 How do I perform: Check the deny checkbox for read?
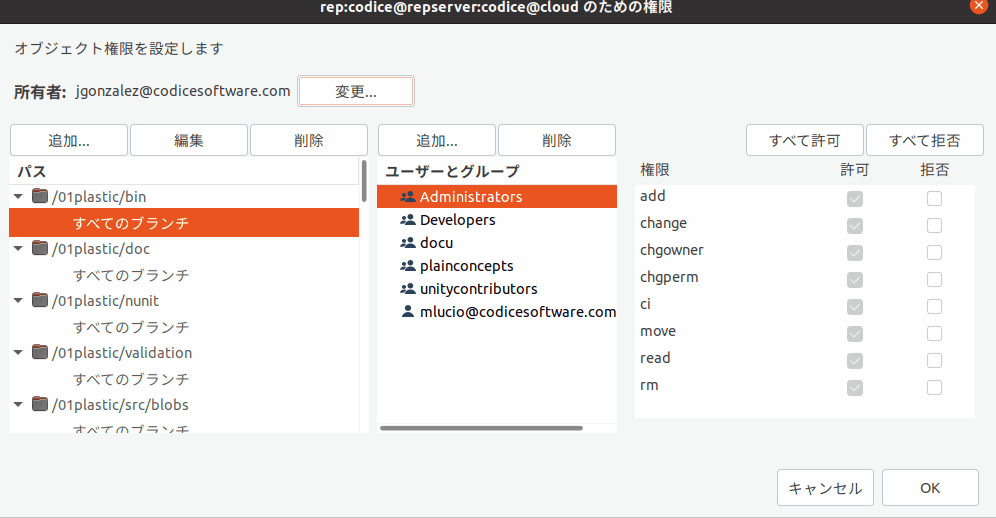pyautogui.click(x=934, y=361)
